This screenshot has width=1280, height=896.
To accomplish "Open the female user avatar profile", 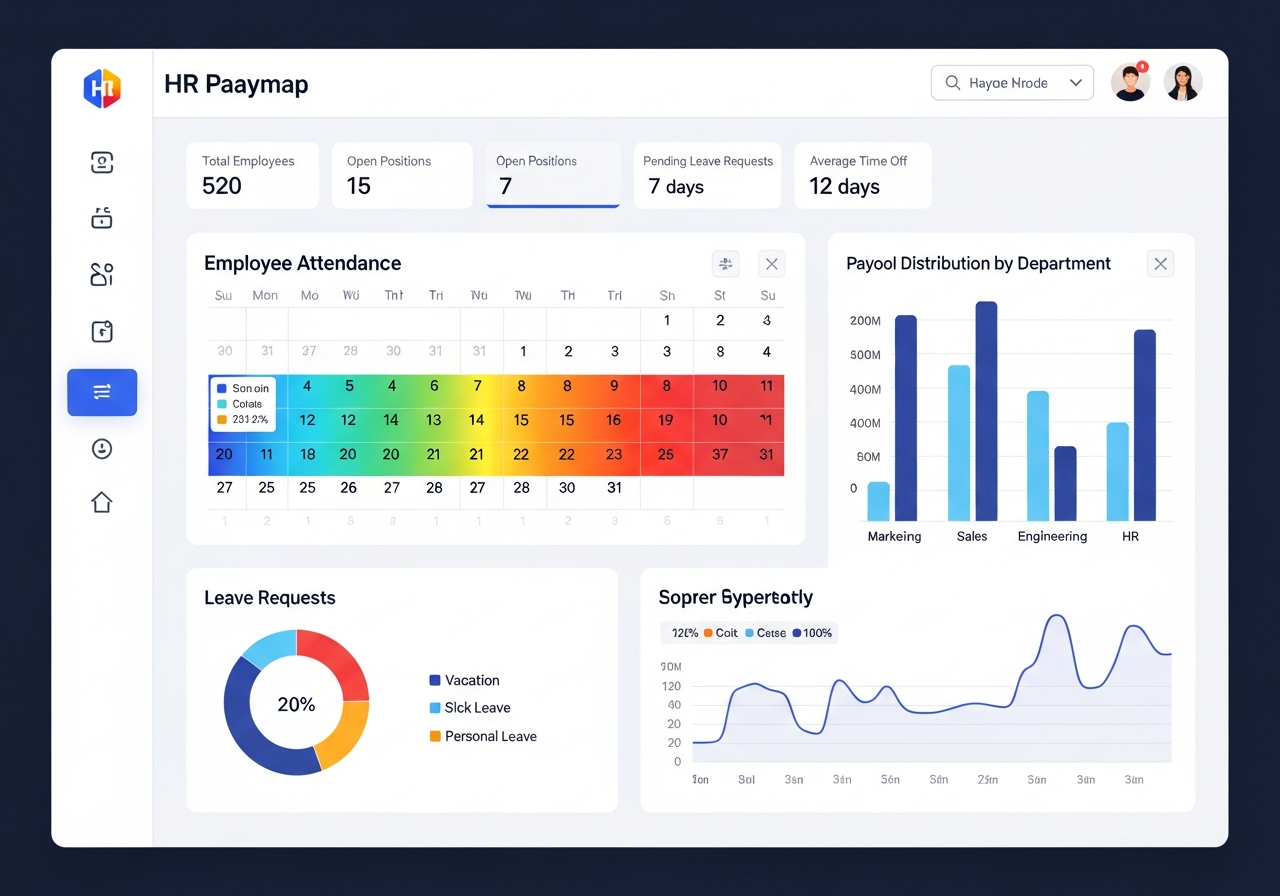I will coord(1183,83).
